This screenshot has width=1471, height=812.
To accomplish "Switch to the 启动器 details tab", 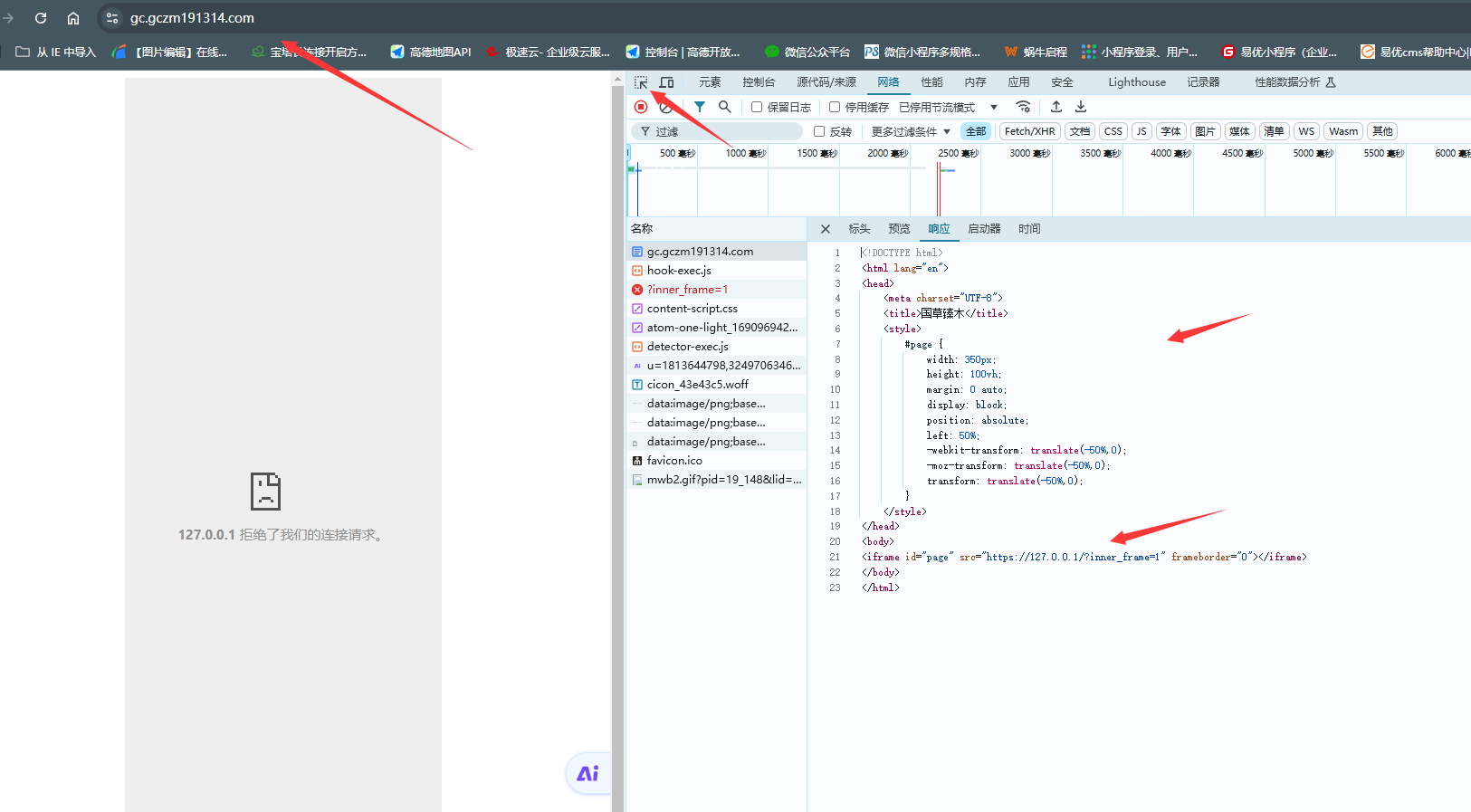I will (984, 229).
